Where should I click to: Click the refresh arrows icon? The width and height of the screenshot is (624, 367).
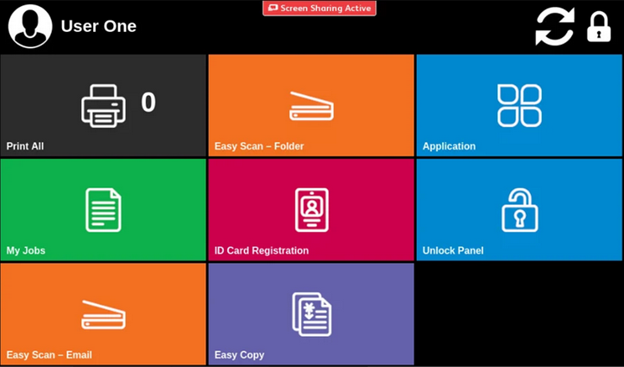pos(555,26)
